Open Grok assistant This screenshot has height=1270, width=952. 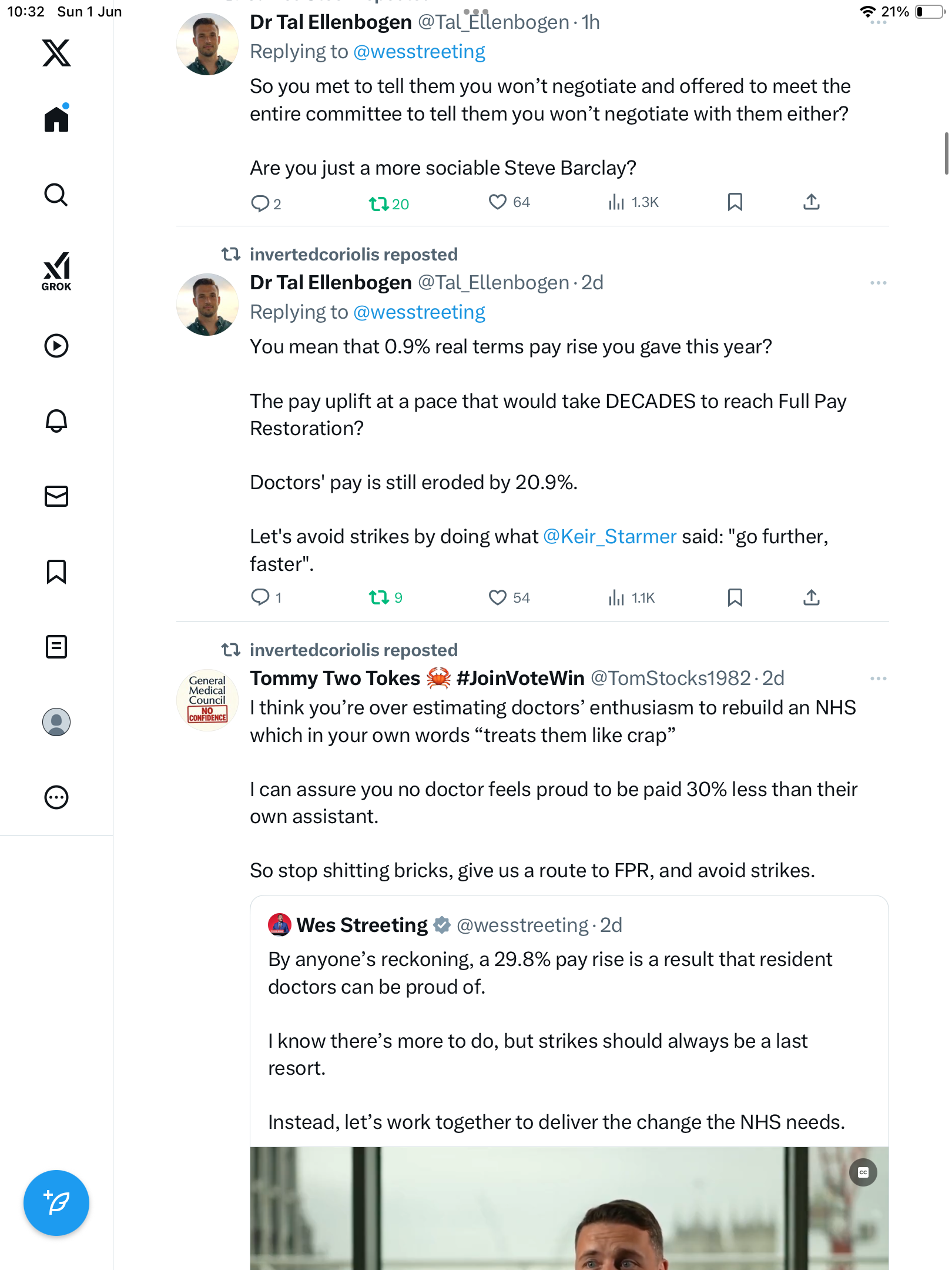coord(56,272)
